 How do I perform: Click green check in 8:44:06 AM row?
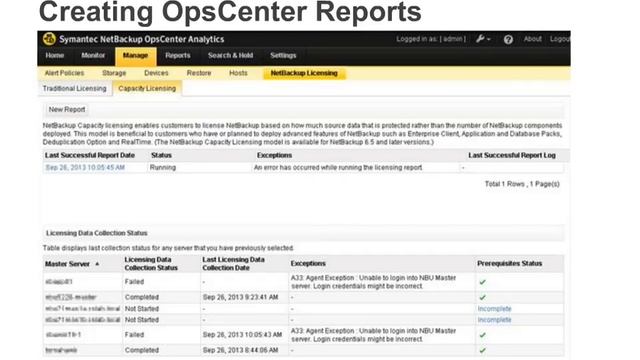coord(482,351)
